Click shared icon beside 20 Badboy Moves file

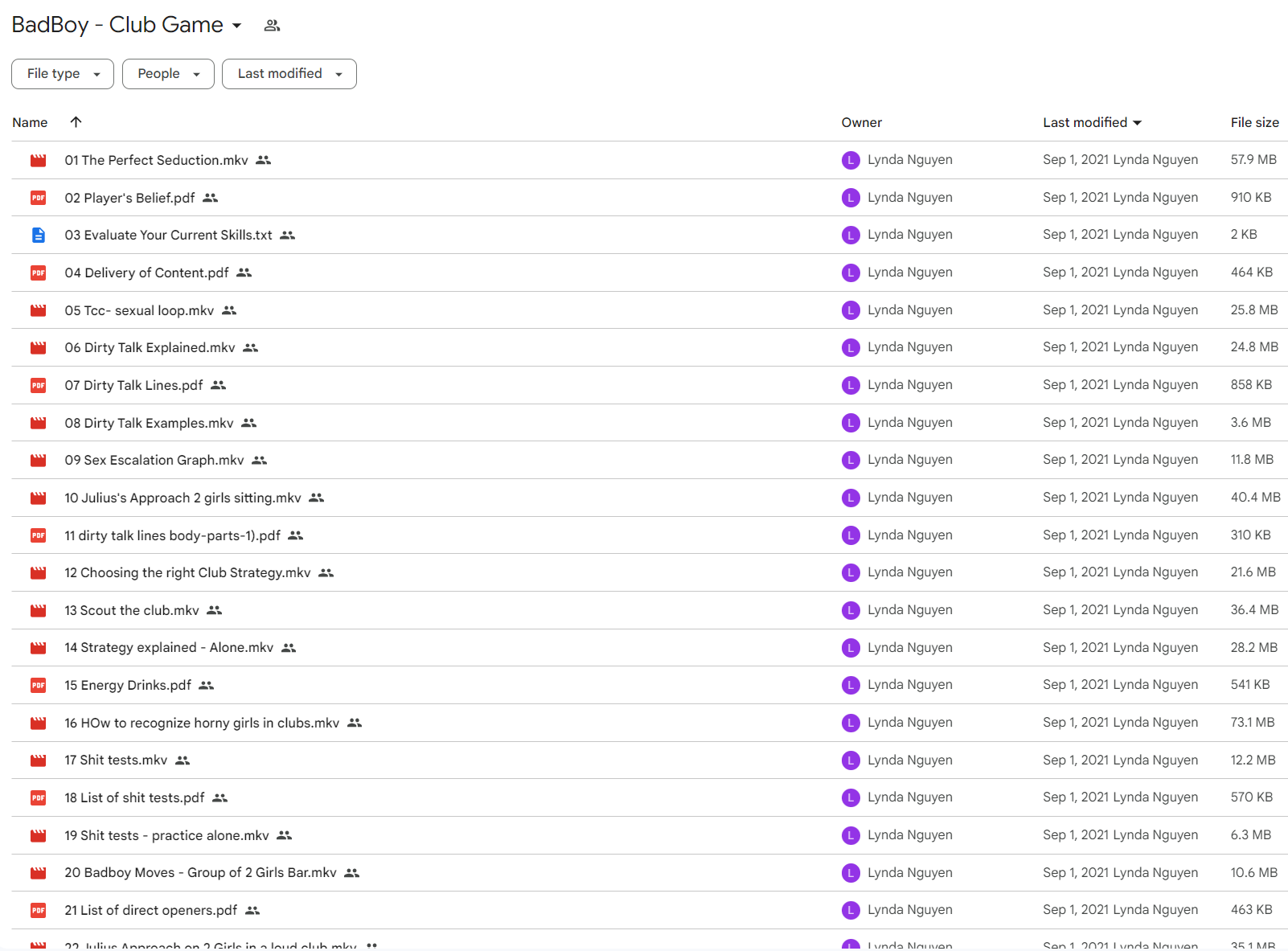pos(352,873)
